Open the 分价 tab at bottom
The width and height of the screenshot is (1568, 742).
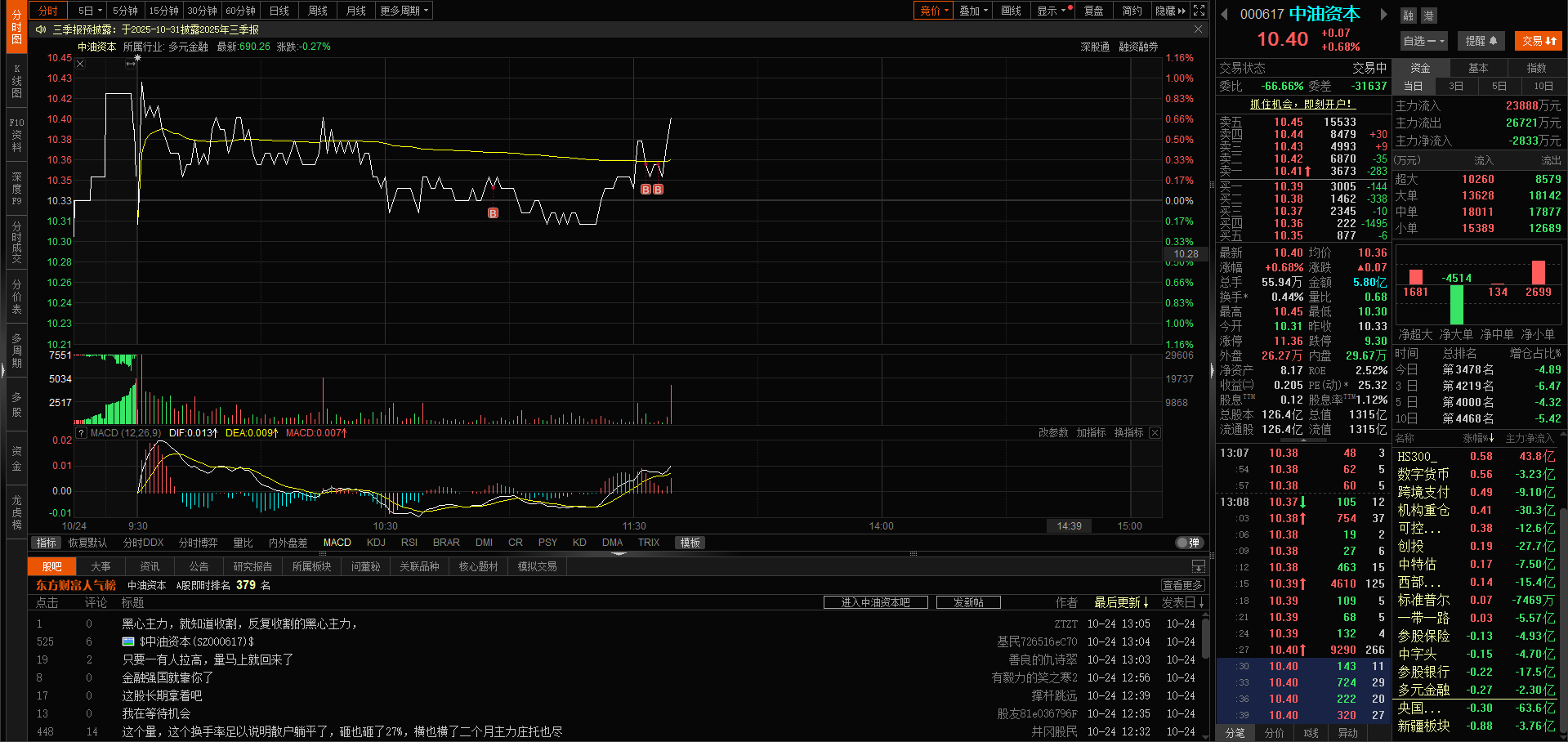pyautogui.click(x=1274, y=733)
